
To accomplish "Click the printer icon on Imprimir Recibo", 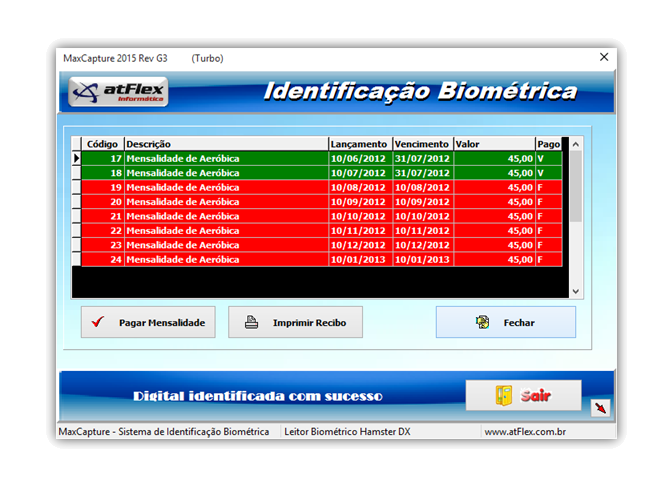I will click(252, 323).
